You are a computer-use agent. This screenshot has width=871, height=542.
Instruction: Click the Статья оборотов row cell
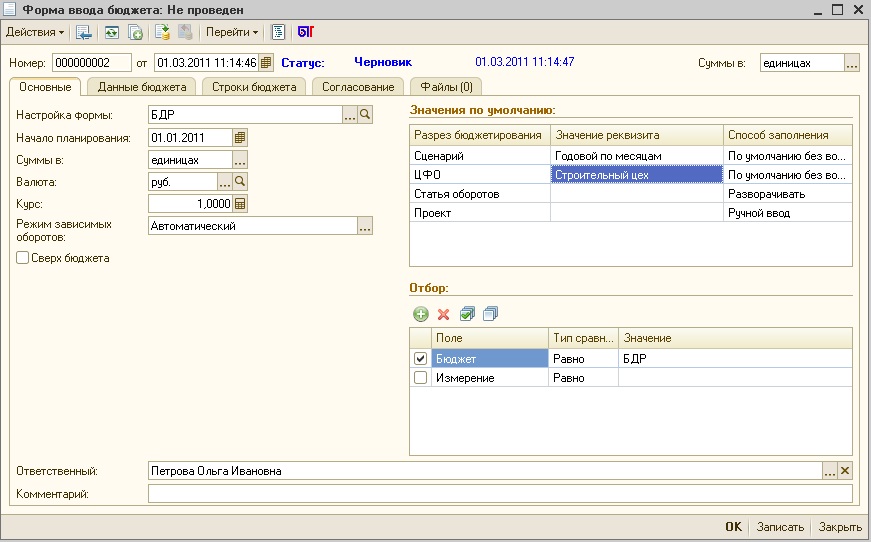480,194
